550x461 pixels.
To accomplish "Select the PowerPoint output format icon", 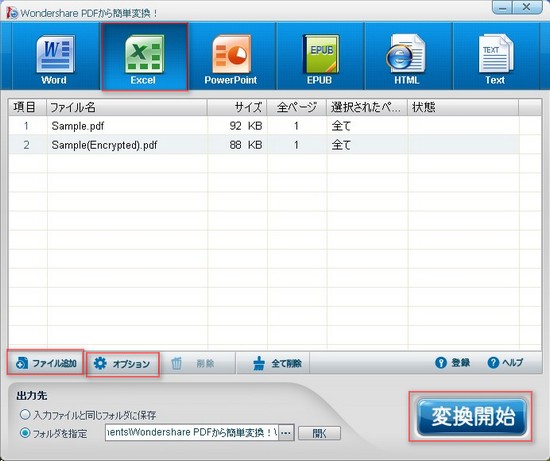I will (x=232, y=56).
